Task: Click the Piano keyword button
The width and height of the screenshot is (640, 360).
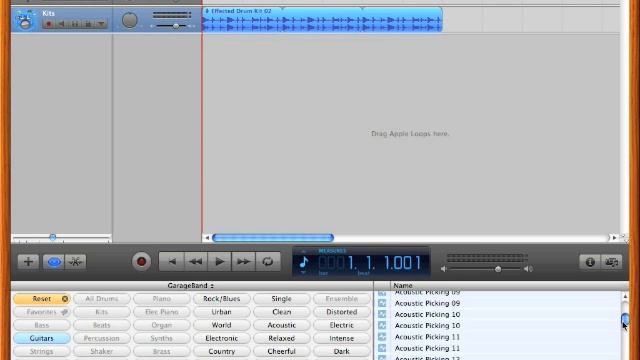Action: 162,299
